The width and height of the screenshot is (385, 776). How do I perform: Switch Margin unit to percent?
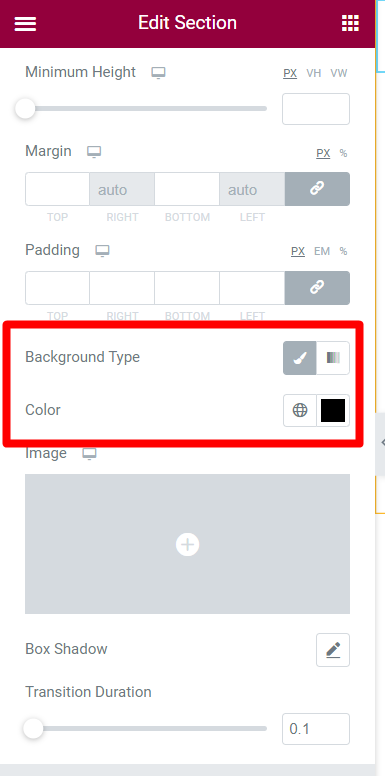tap(343, 153)
